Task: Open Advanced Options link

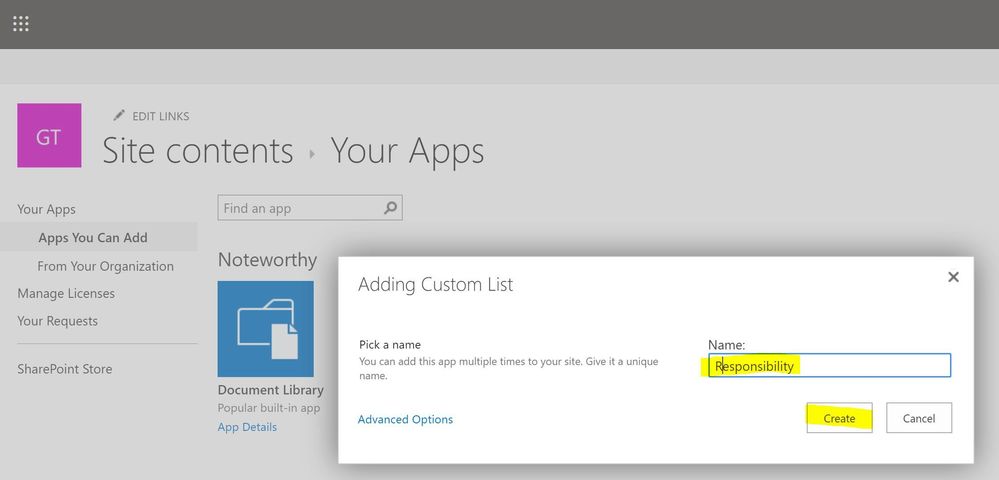Action: click(405, 419)
